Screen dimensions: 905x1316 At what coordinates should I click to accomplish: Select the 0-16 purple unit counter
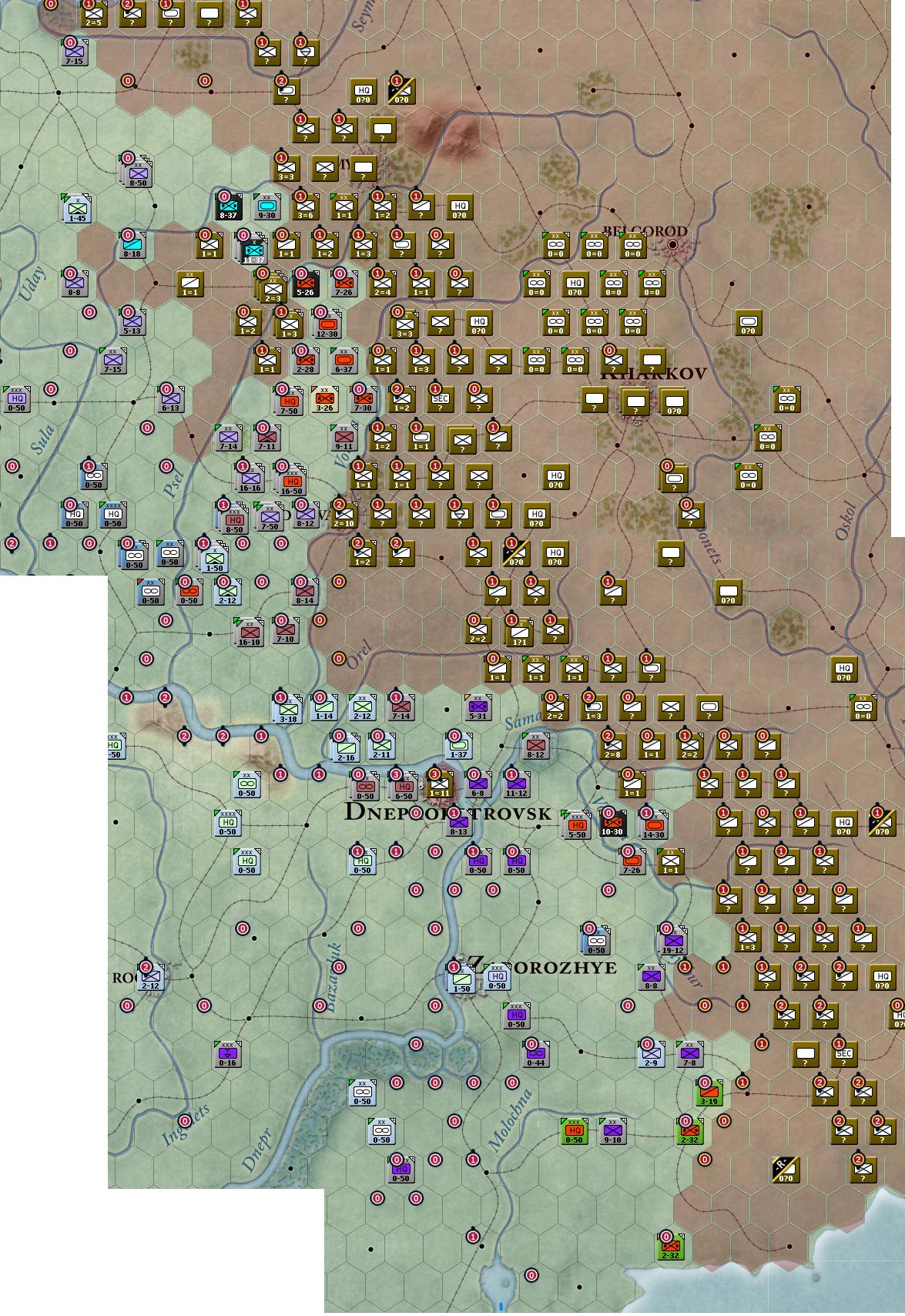pos(228,1054)
